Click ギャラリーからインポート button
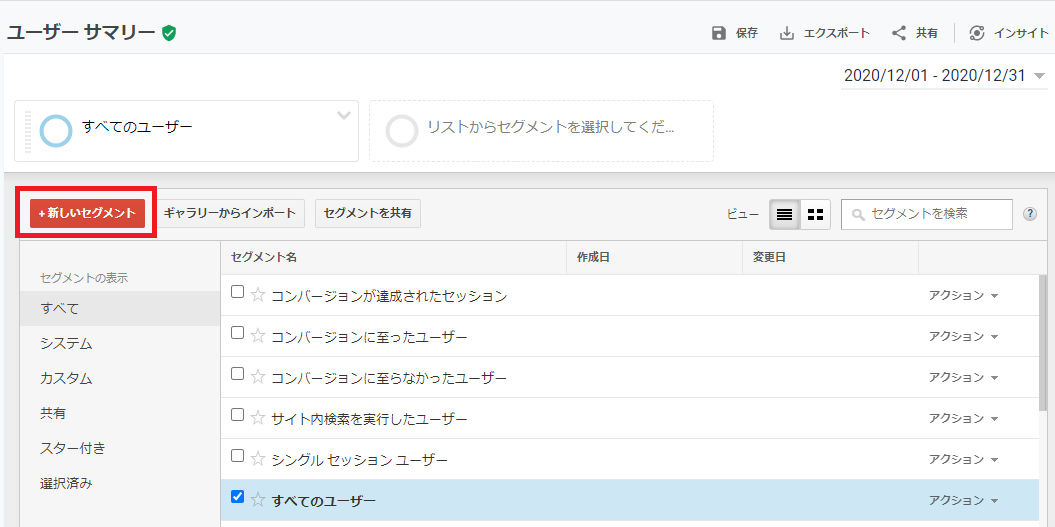 (x=229, y=213)
